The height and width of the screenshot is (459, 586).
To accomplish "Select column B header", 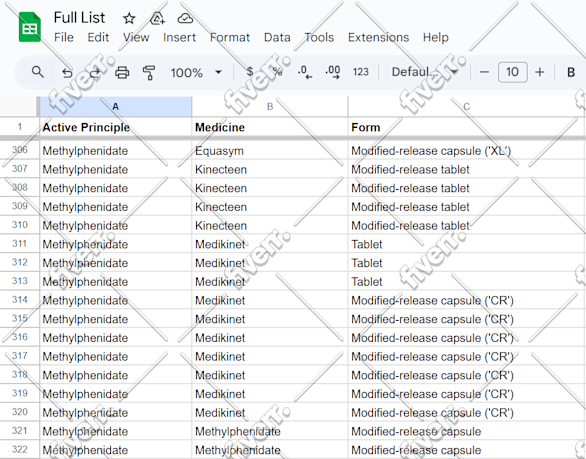I will click(x=270, y=107).
